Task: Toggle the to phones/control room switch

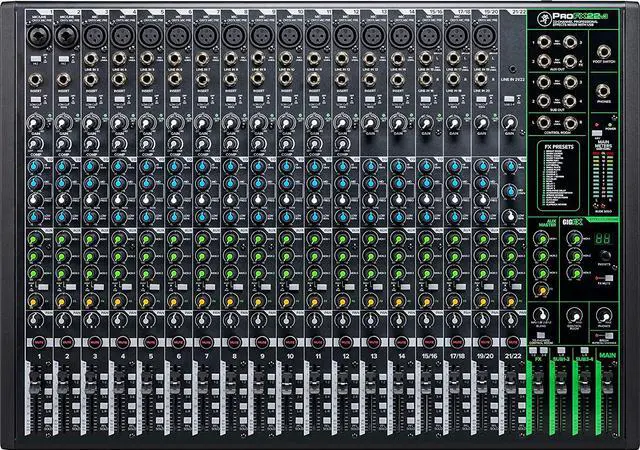Action: click(x=541, y=335)
